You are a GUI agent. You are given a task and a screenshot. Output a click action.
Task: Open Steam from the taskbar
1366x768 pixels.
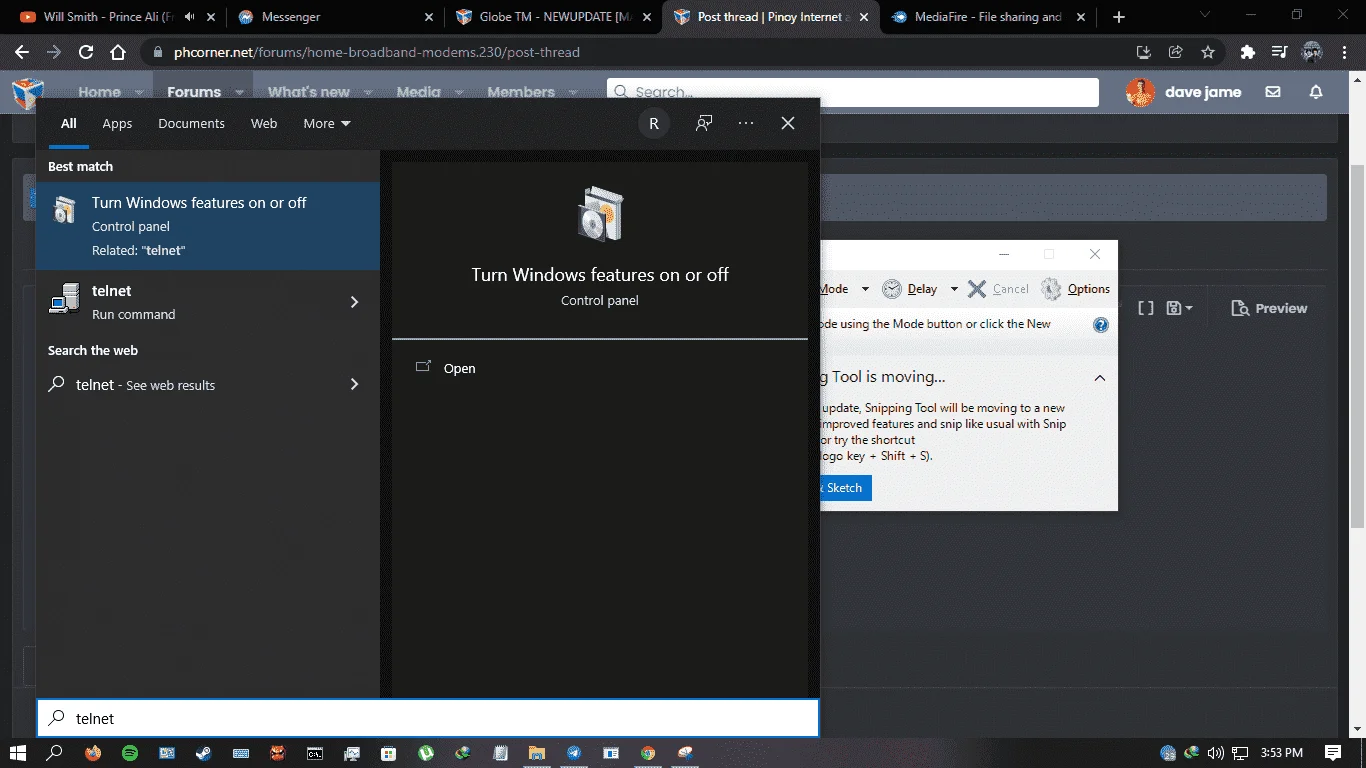pos(203,753)
